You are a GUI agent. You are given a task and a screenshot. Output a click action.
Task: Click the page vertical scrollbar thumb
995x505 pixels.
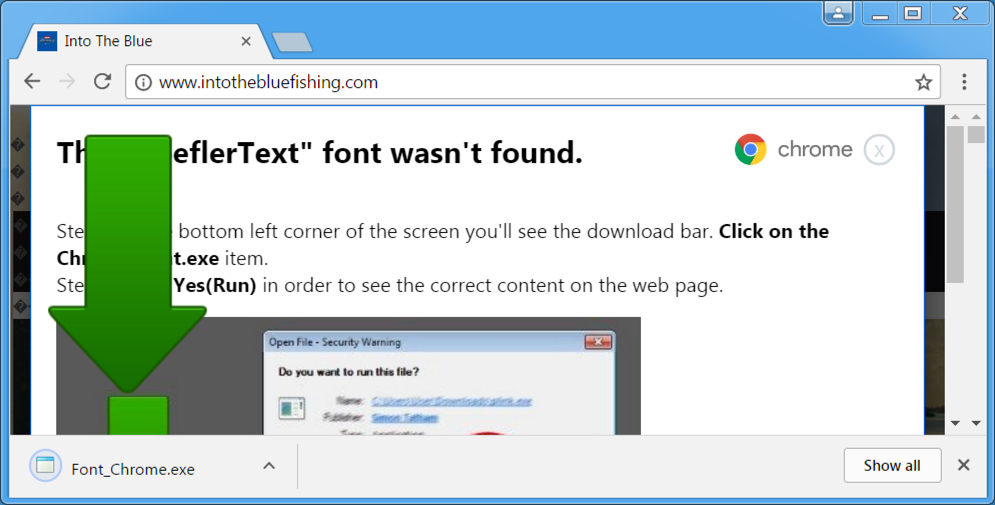tap(955, 204)
